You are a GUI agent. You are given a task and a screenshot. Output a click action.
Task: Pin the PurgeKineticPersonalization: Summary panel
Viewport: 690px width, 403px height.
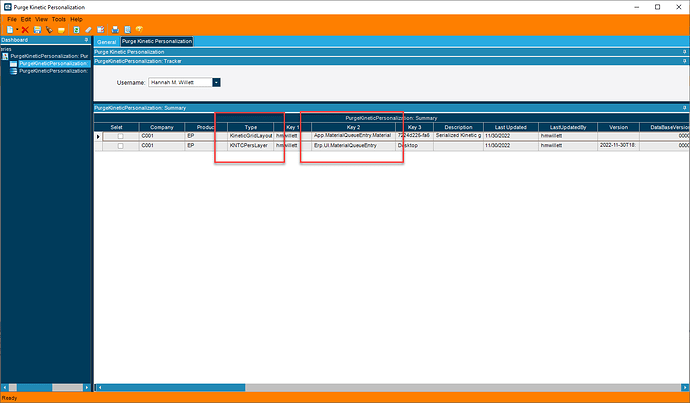point(684,108)
